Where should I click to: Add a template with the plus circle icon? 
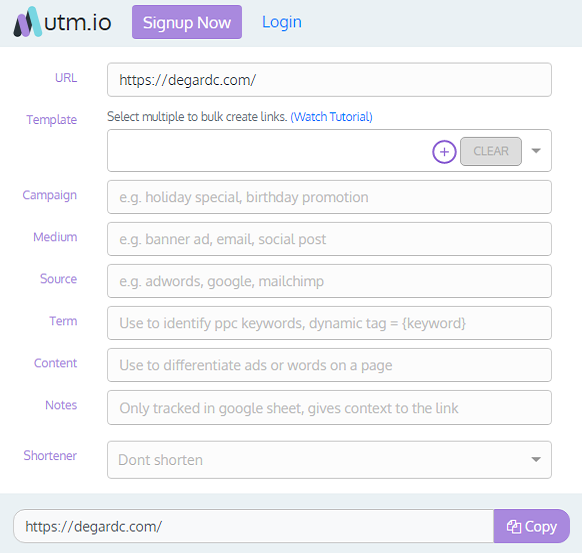coord(444,151)
